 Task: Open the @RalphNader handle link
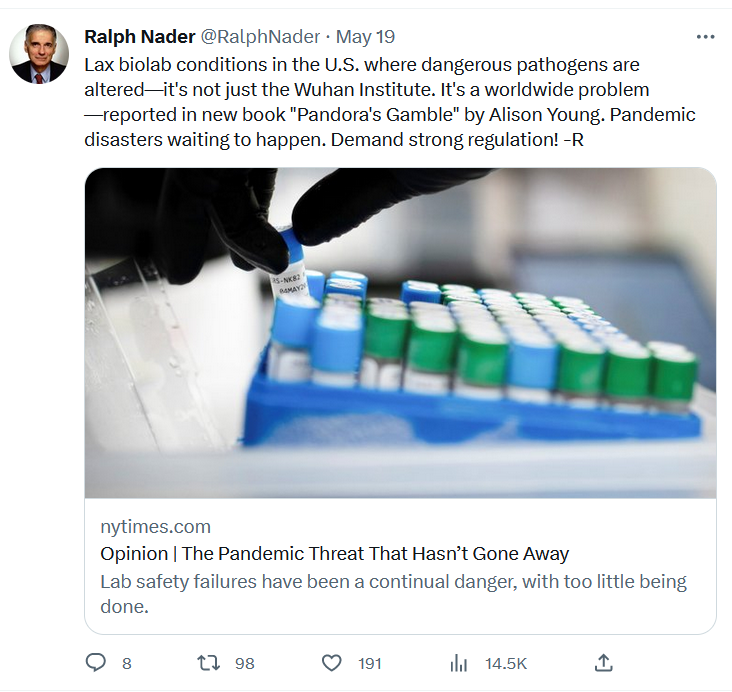point(260,37)
